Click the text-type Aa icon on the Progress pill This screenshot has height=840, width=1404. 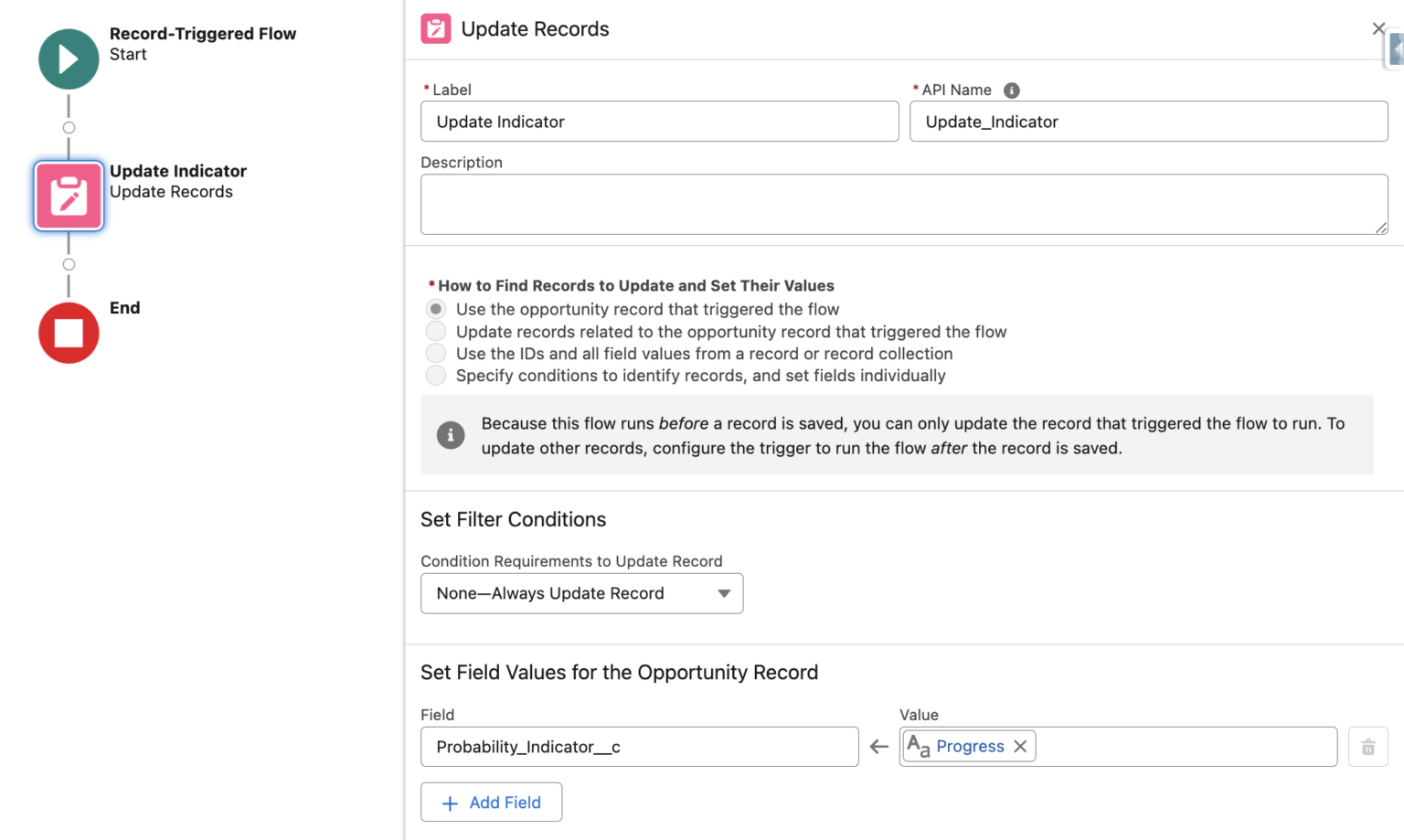tap(918, 746)
